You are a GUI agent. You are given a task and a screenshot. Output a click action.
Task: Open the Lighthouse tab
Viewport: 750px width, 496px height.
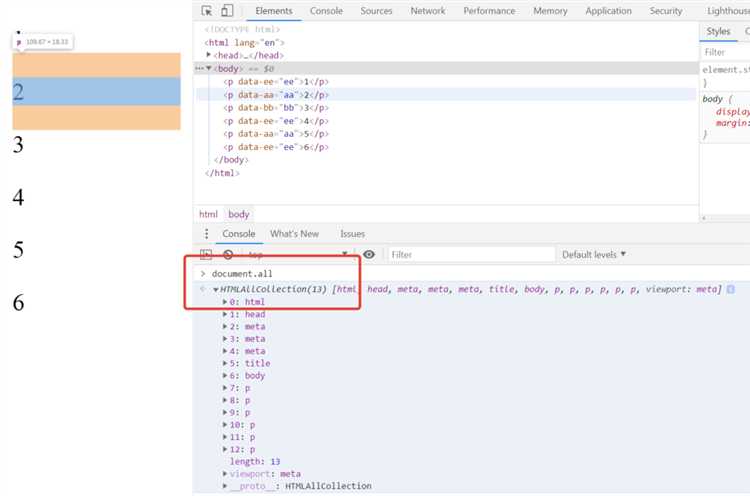(x=728, y=11)
